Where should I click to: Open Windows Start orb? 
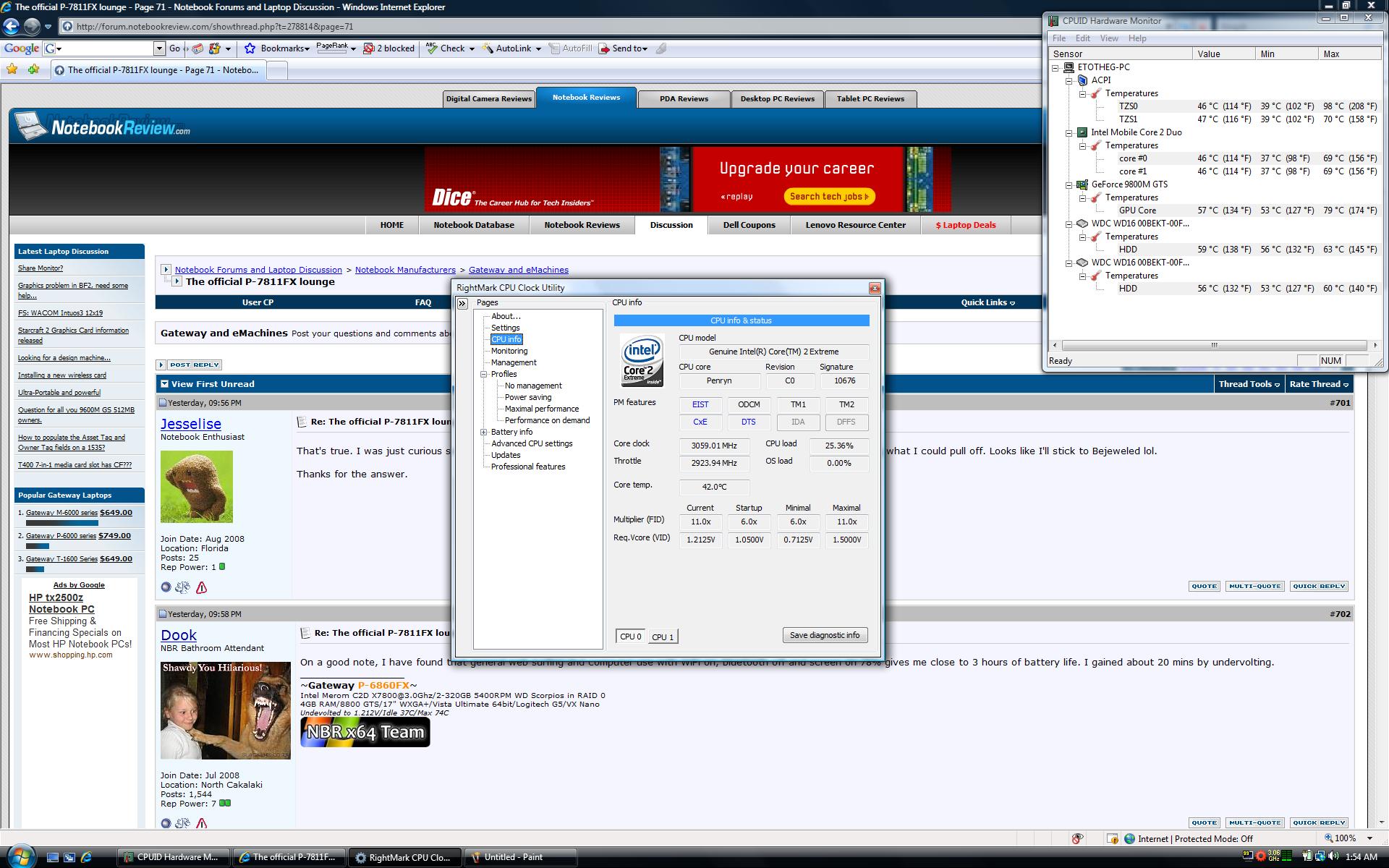(20, 856)
